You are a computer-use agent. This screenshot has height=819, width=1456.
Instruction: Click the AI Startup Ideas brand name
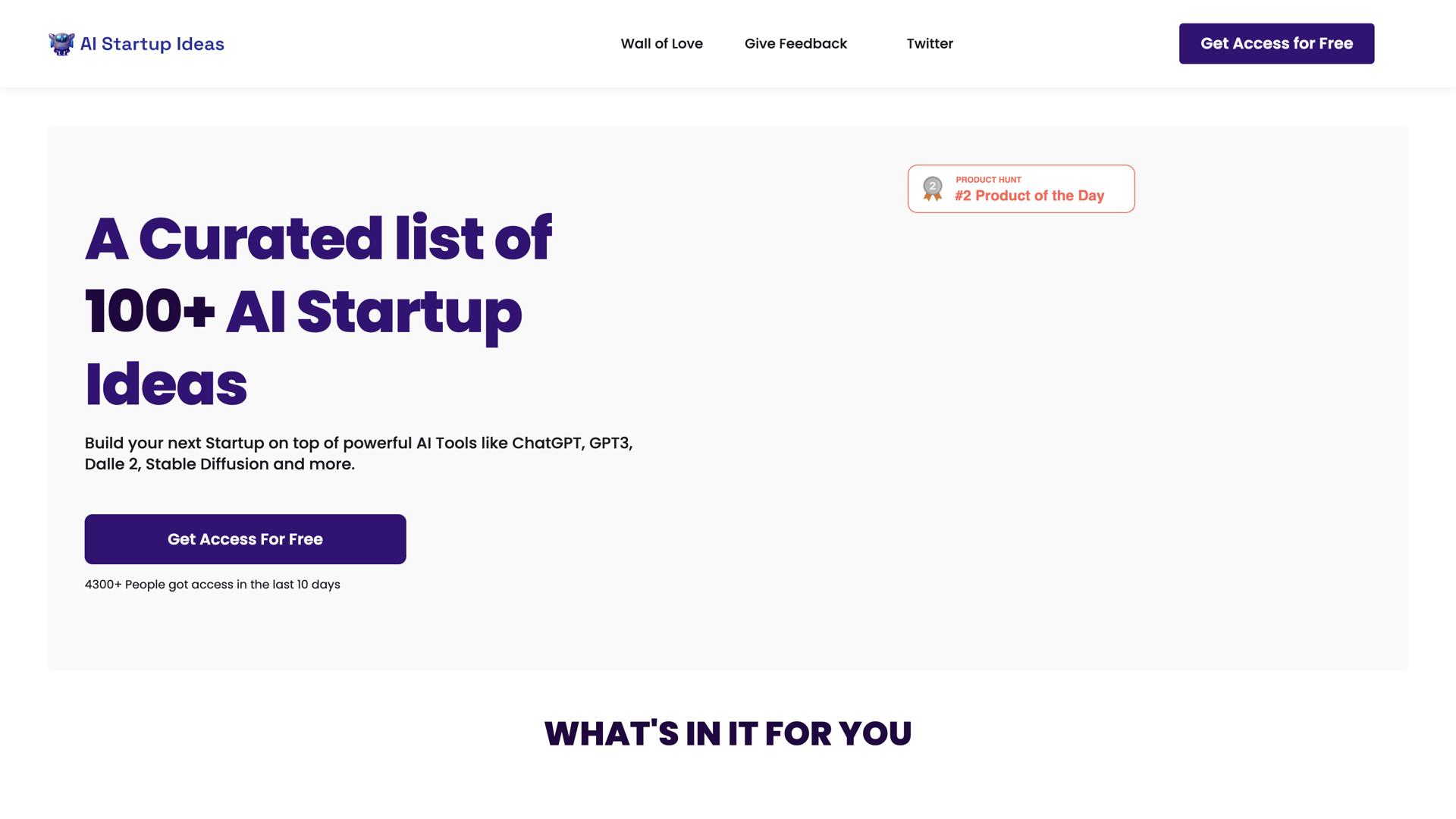pyautogui.click(x=152, y=43)
